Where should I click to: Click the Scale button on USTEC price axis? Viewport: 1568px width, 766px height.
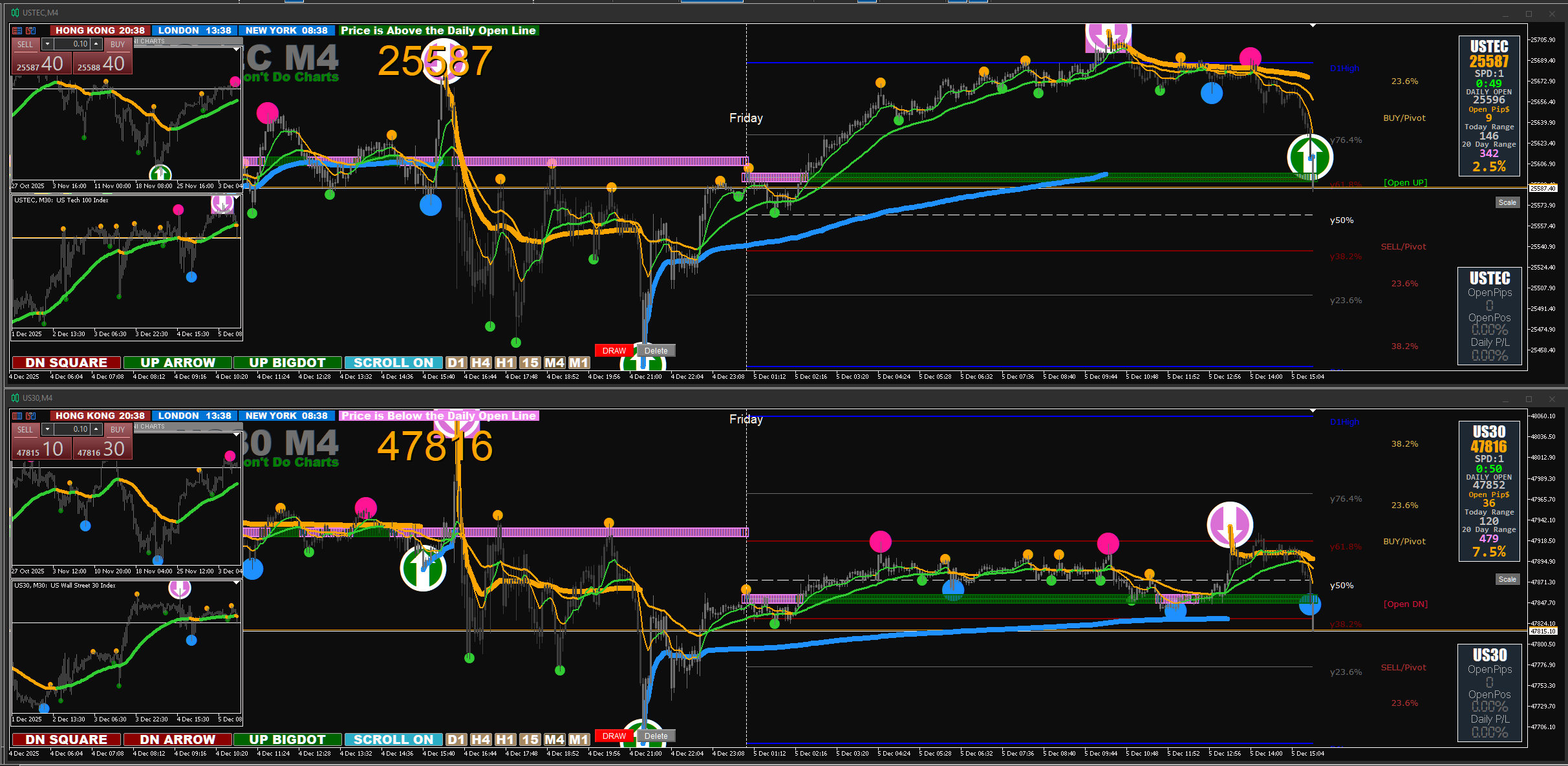click(x=1507, y=202)
